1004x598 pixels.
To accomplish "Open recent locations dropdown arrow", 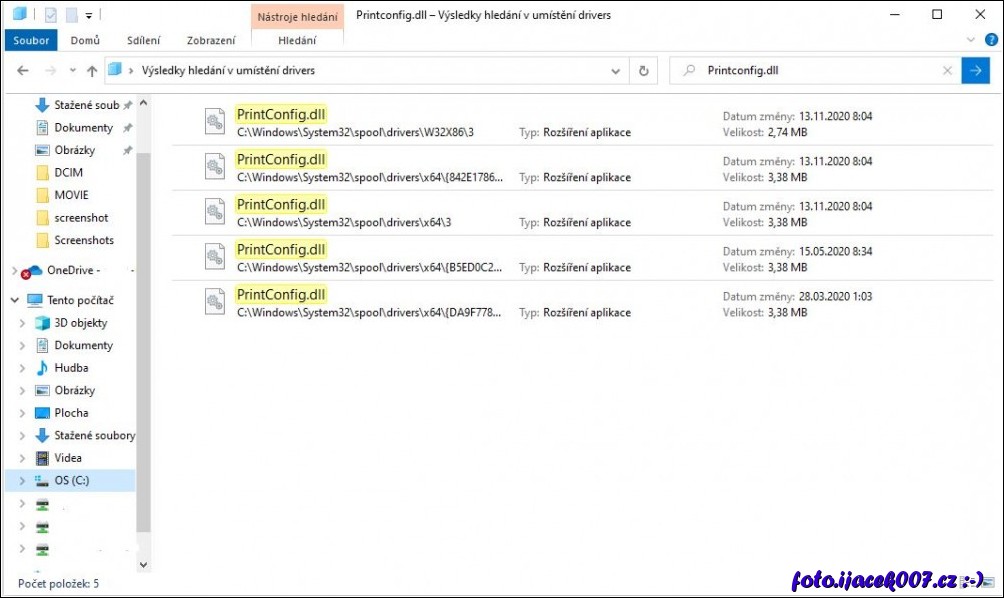I will coord(72,71).
